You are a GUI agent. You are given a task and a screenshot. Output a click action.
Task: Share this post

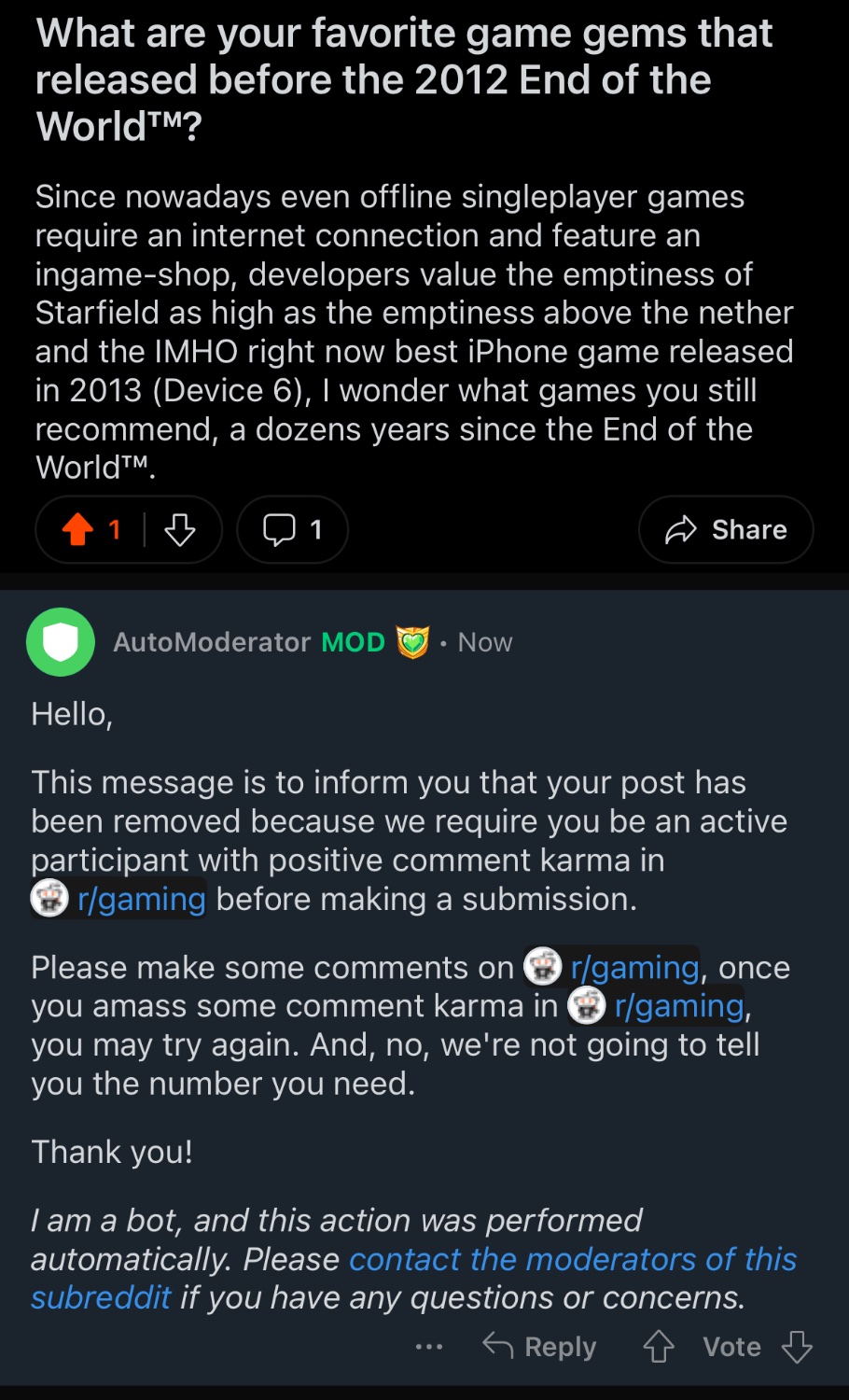[x=726, y=530]
